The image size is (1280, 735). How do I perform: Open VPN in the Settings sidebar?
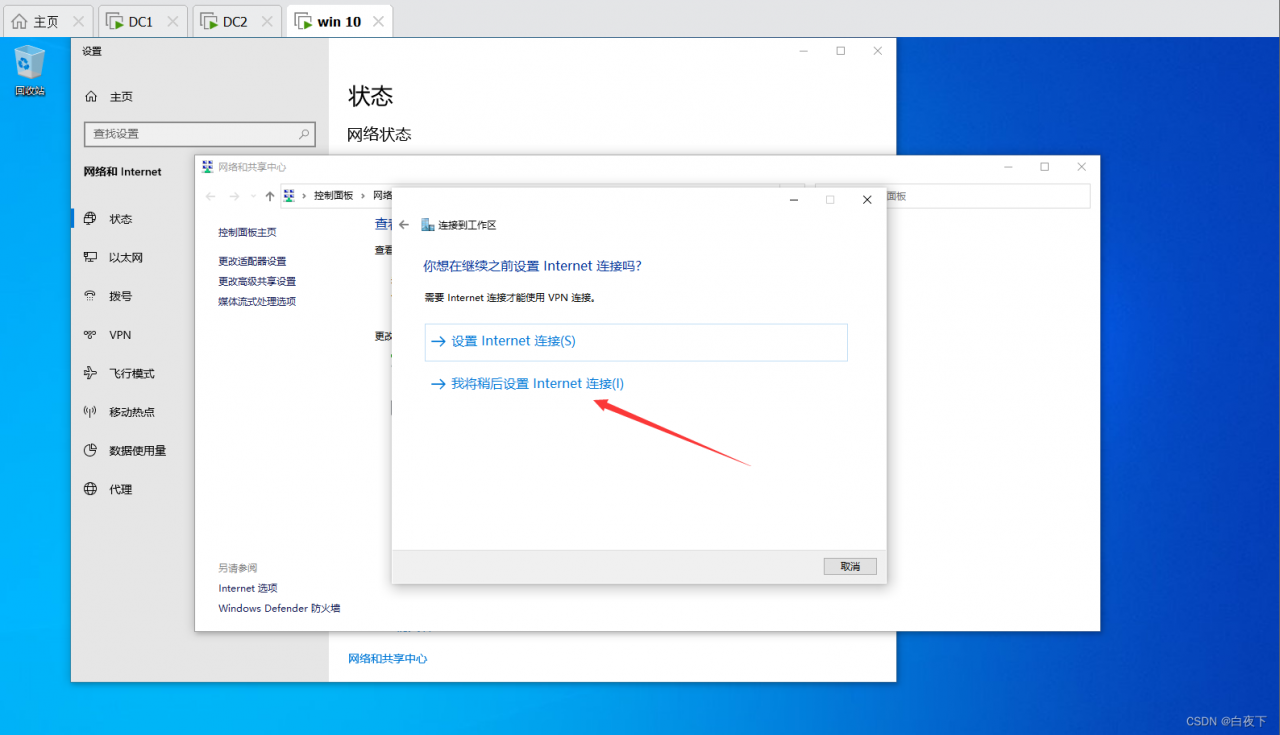click(108, 335)
